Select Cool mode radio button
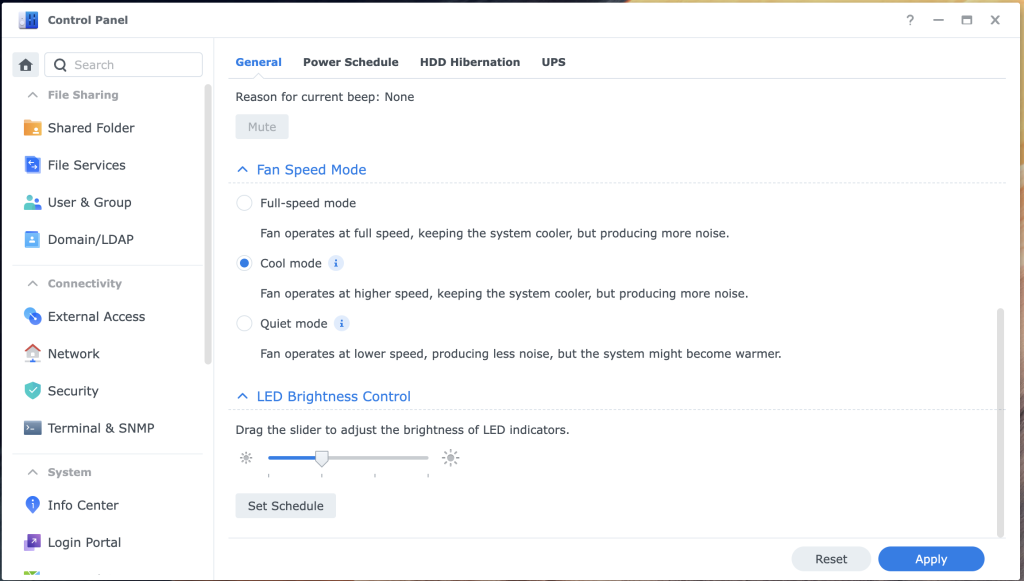The width and height of the screenshot is (1024, 581). (244, 263)
